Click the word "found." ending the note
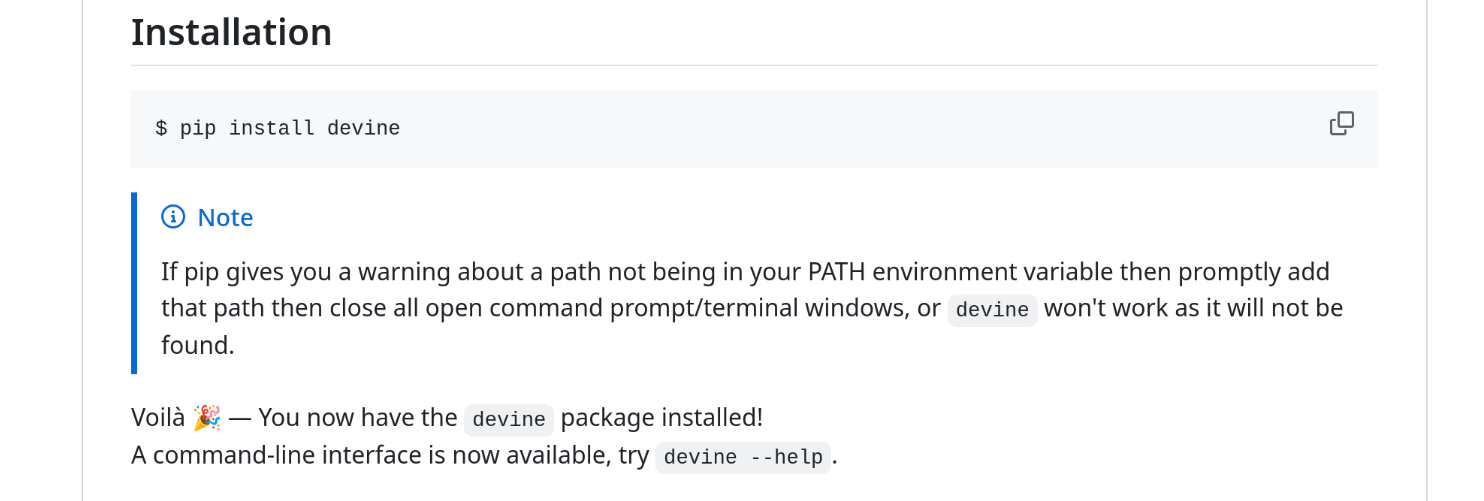This screenshot has height=501, width=1484. pos(198,346)
